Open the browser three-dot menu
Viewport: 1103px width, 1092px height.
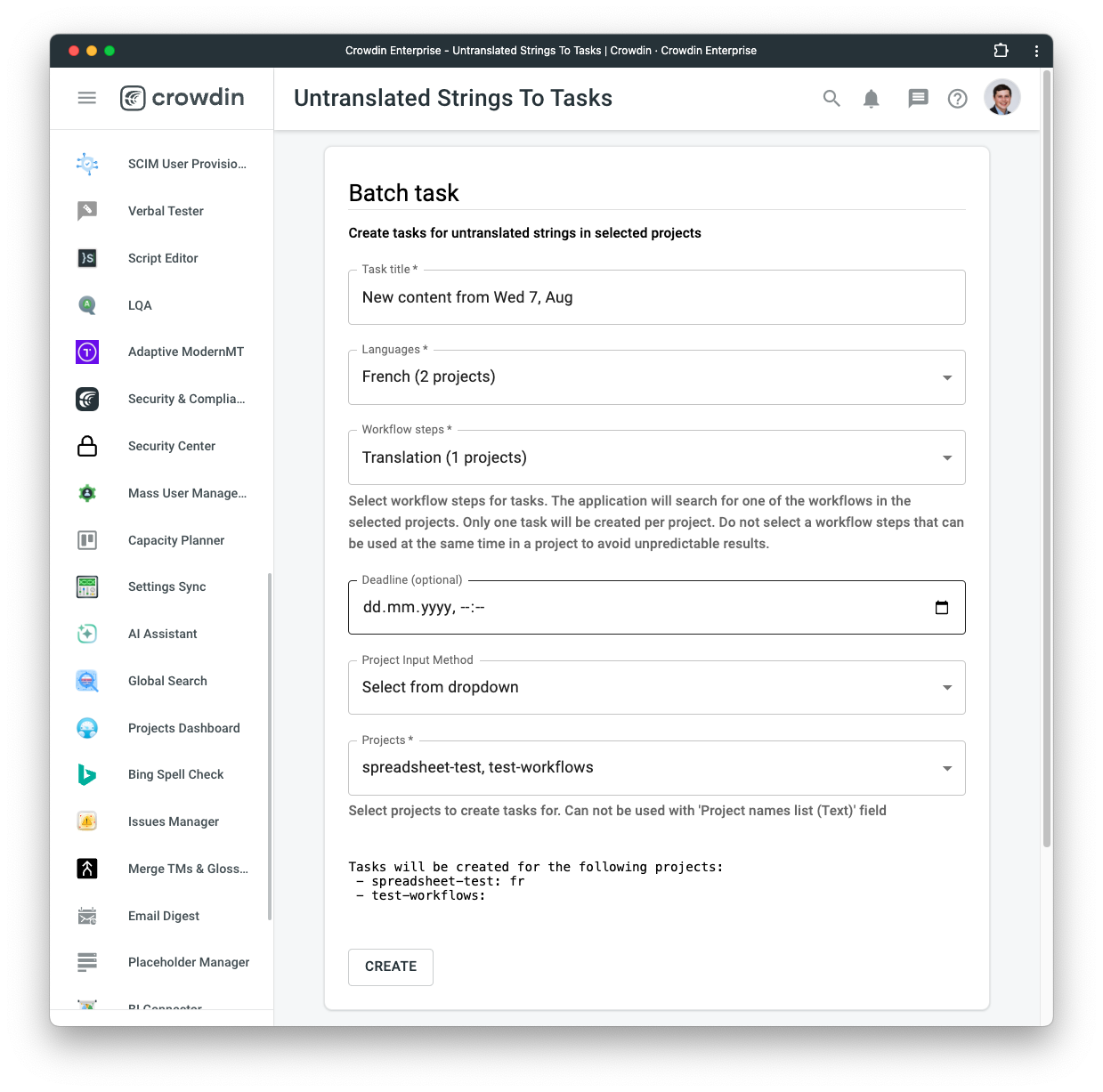[1036, 51]
